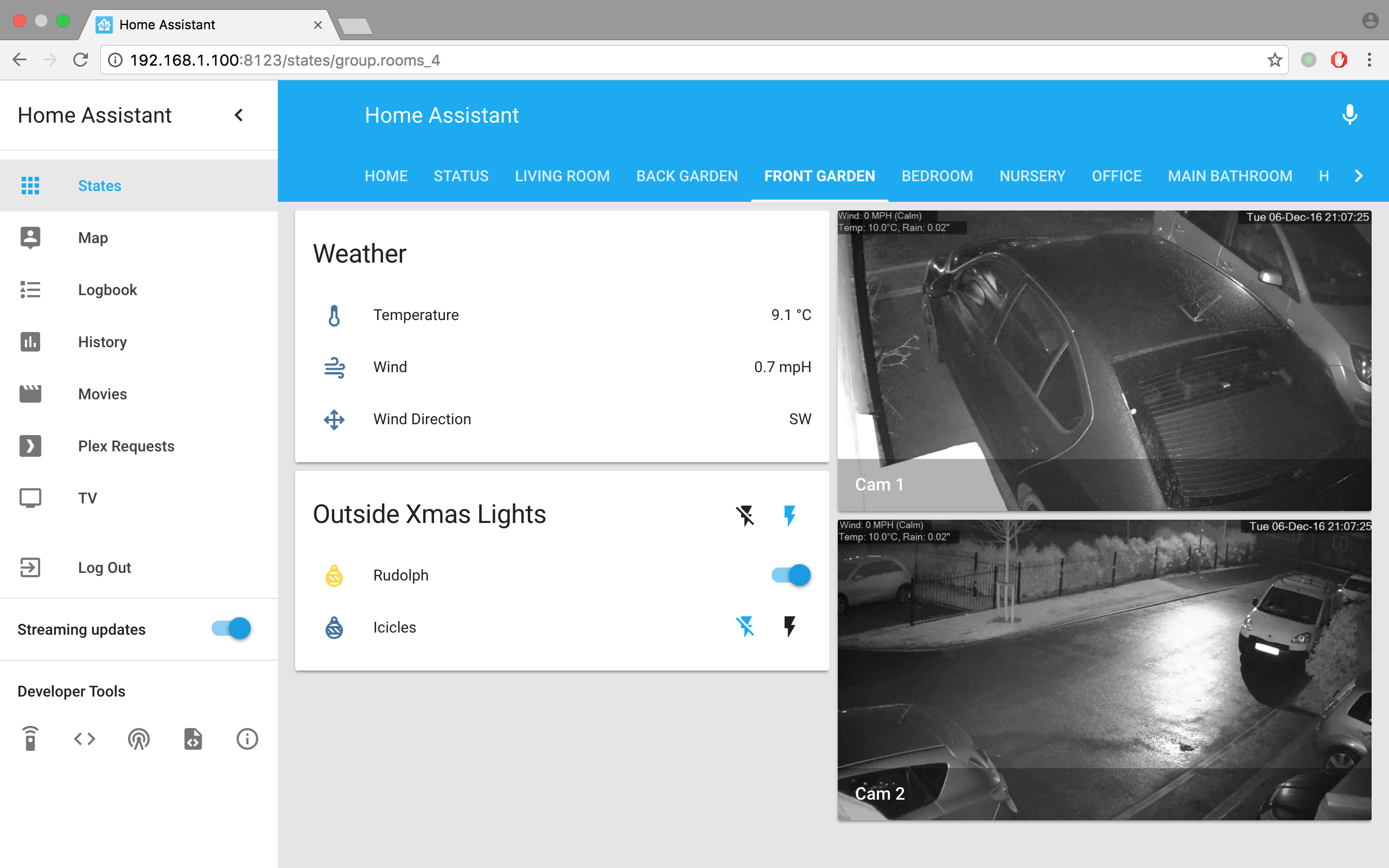
Task: Turn off Icicles with crossed flash icon
Action: tap(745, 627)
